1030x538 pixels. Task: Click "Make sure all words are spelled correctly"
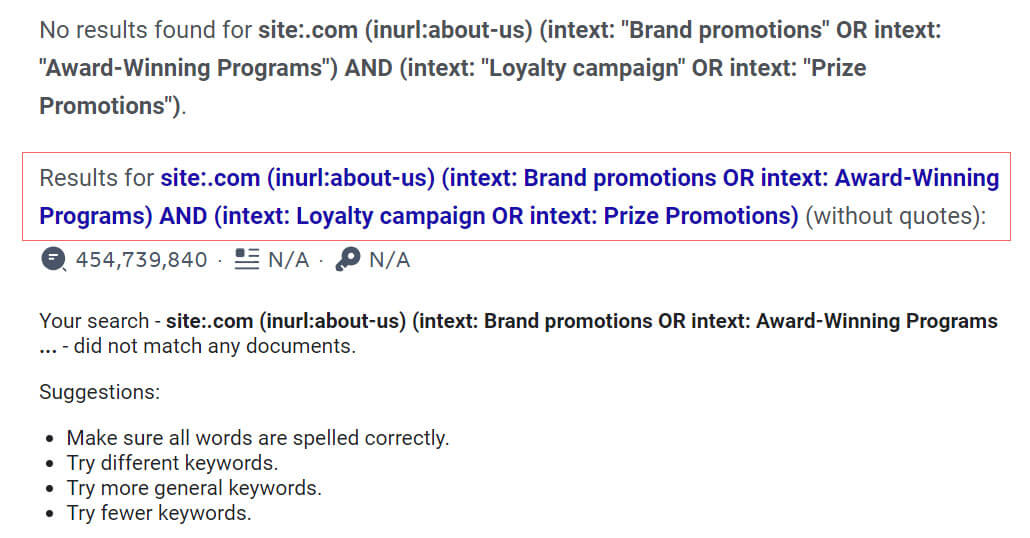coord(258,438)
